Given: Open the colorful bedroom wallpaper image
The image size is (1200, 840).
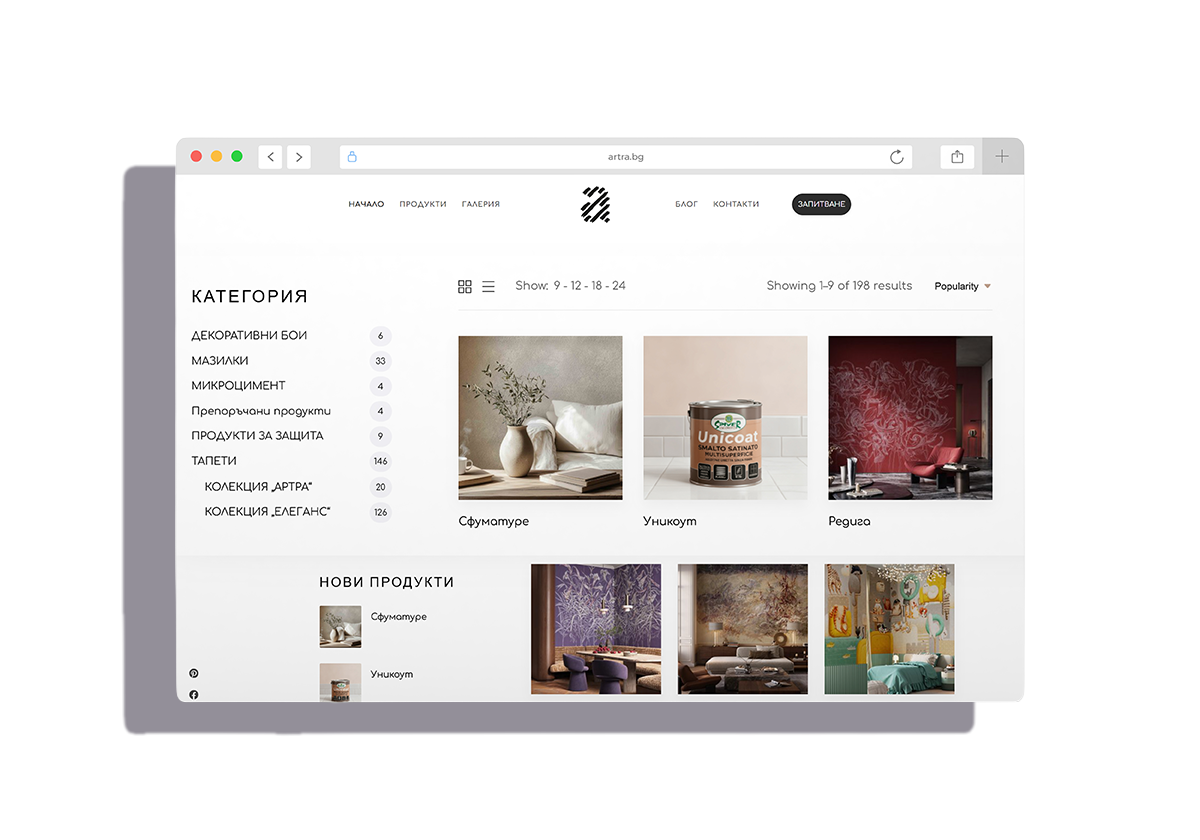Looking at the screenshot, I should [890, 629].
